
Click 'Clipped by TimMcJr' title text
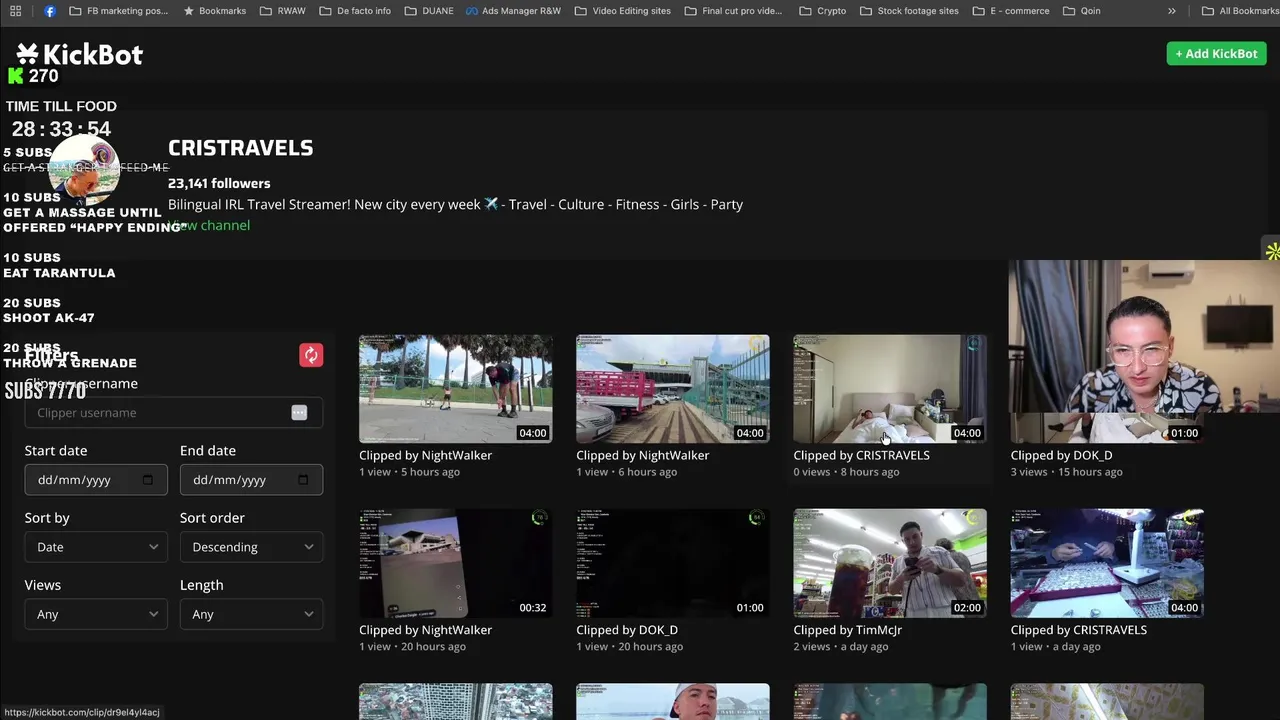click(x=847, y=630)
